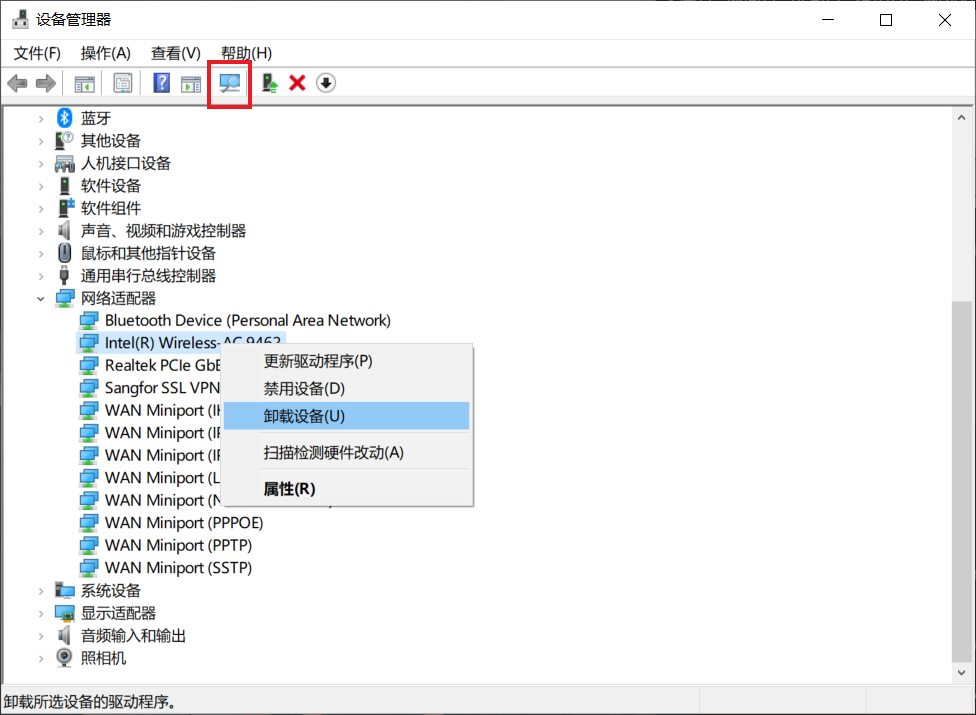Click the 人机接口设备 category icon

point(65,164)
